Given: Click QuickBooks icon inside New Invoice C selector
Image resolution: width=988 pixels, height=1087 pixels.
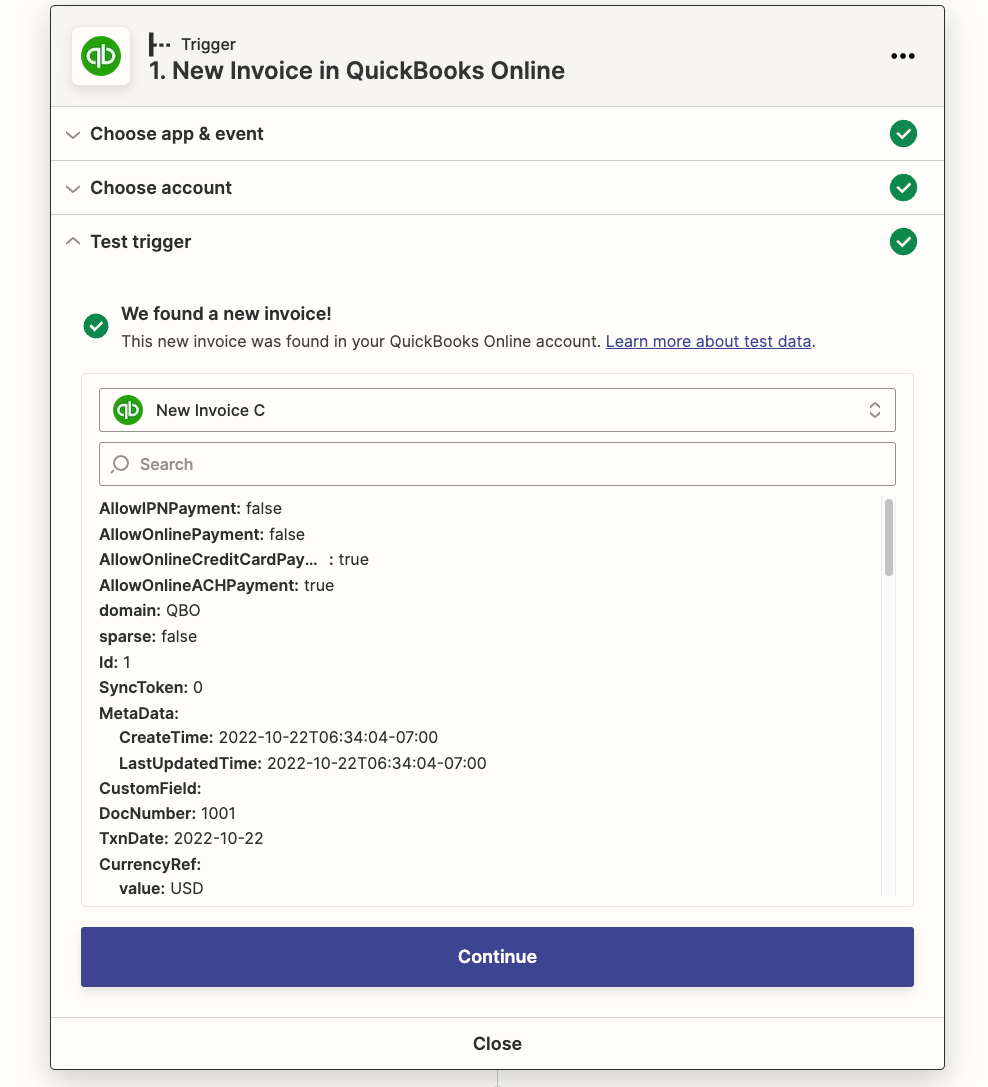Looking at the screenshot, I should [128, 410].
